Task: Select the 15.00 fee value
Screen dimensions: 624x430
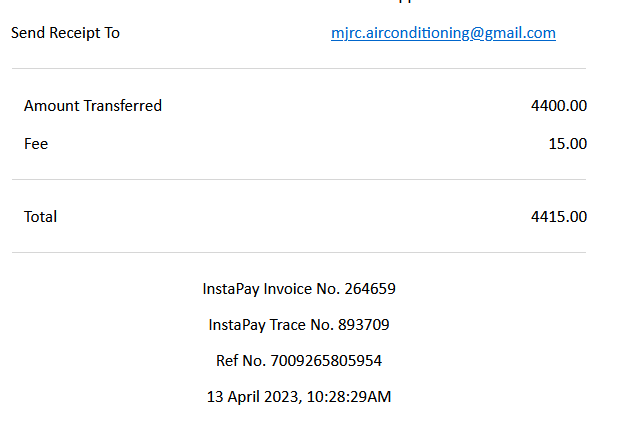Action: click(567, 144)
